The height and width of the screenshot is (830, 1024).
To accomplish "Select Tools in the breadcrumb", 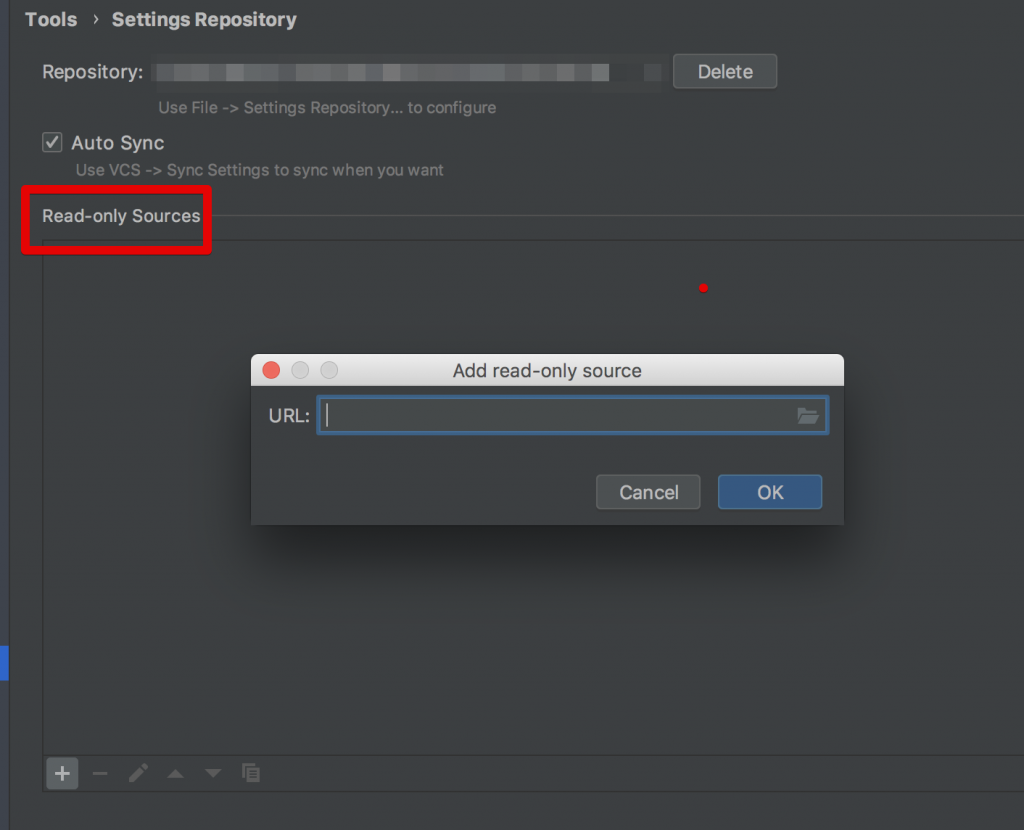I will point(51,20).
